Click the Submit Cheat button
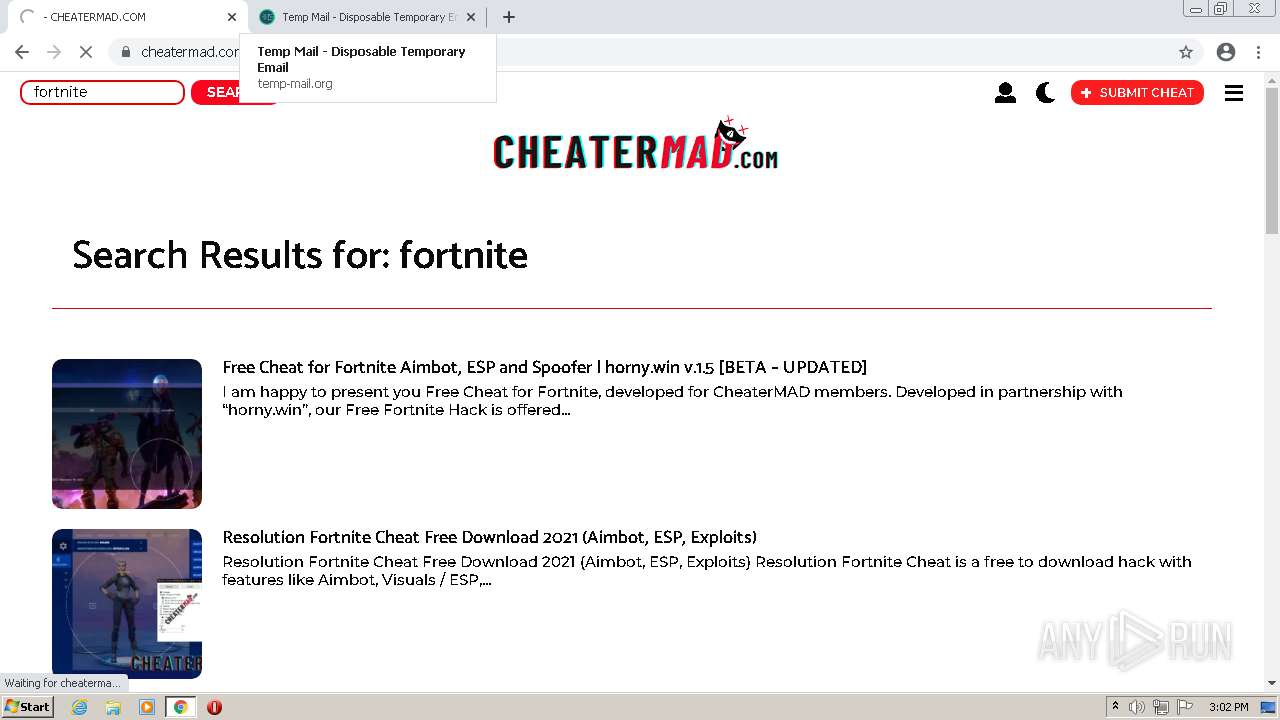Viewport: 1280px width, 720px height. (1137, 92)
